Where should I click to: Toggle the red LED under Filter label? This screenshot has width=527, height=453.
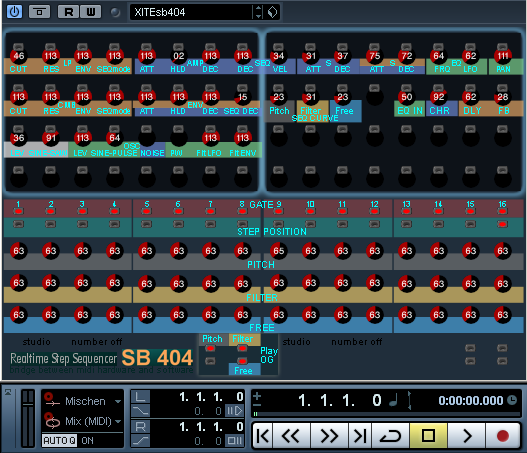(242, 348)
